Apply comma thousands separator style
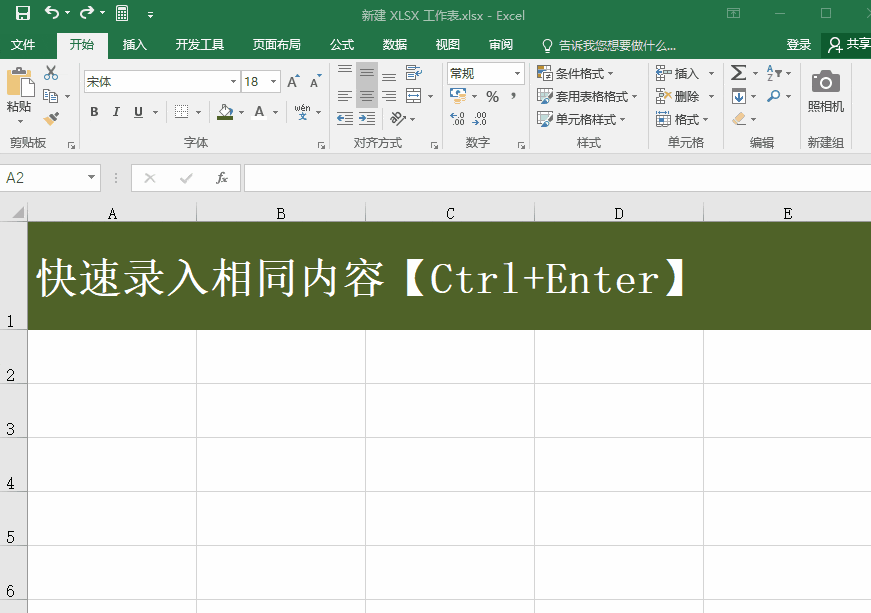 pyautogui.click(x=514, y=97)
